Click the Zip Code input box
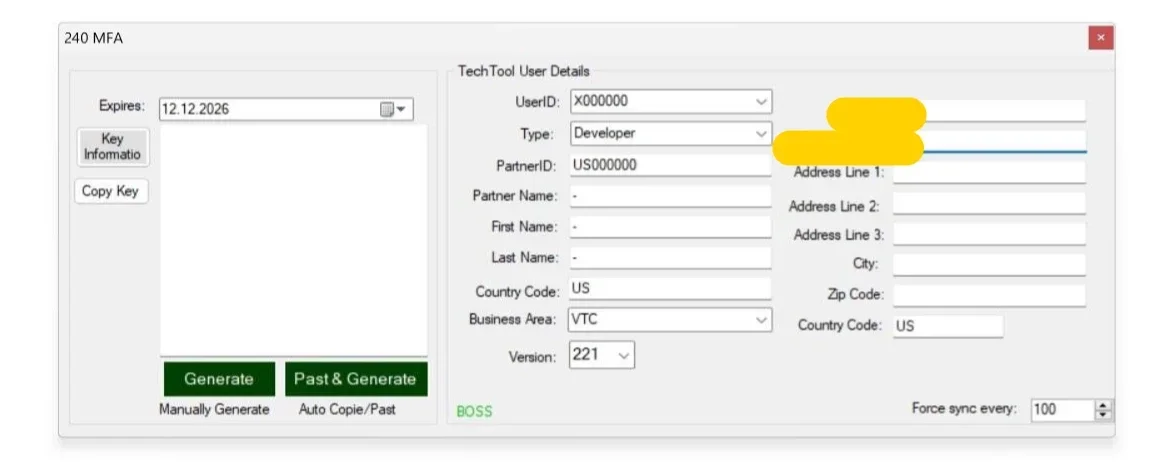This screenshot has height=462, width=1170. 988,296
